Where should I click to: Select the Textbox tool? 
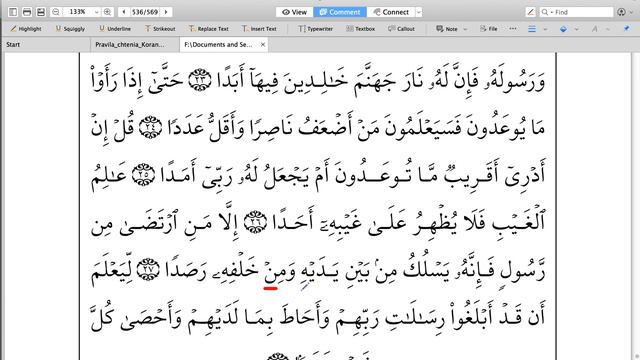click(x=360, y=29)
